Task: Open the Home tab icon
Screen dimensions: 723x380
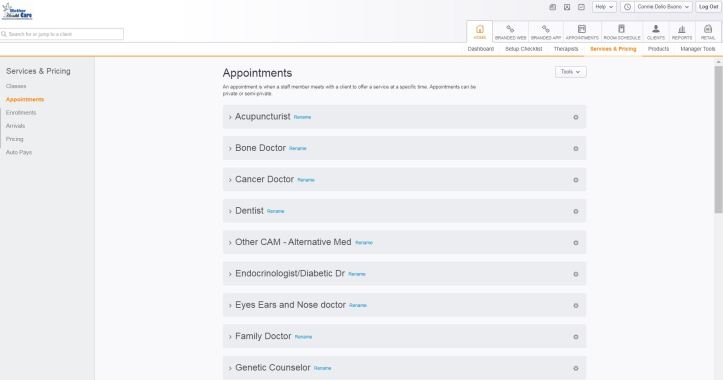Action: (x=480, y=30)
